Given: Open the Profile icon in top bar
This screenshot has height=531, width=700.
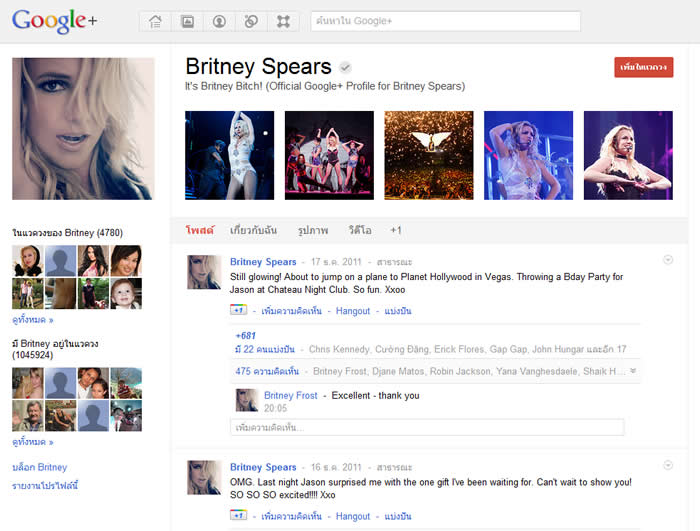Looking at the screenshot, I should (219, 21).
